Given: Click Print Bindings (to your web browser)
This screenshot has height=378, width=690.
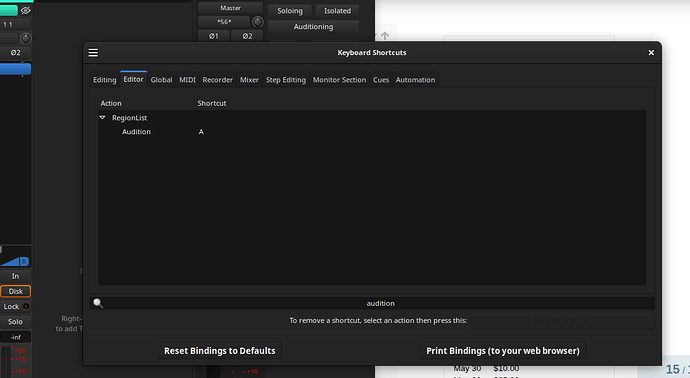Looking at the screenshot, I should (503, 351).
